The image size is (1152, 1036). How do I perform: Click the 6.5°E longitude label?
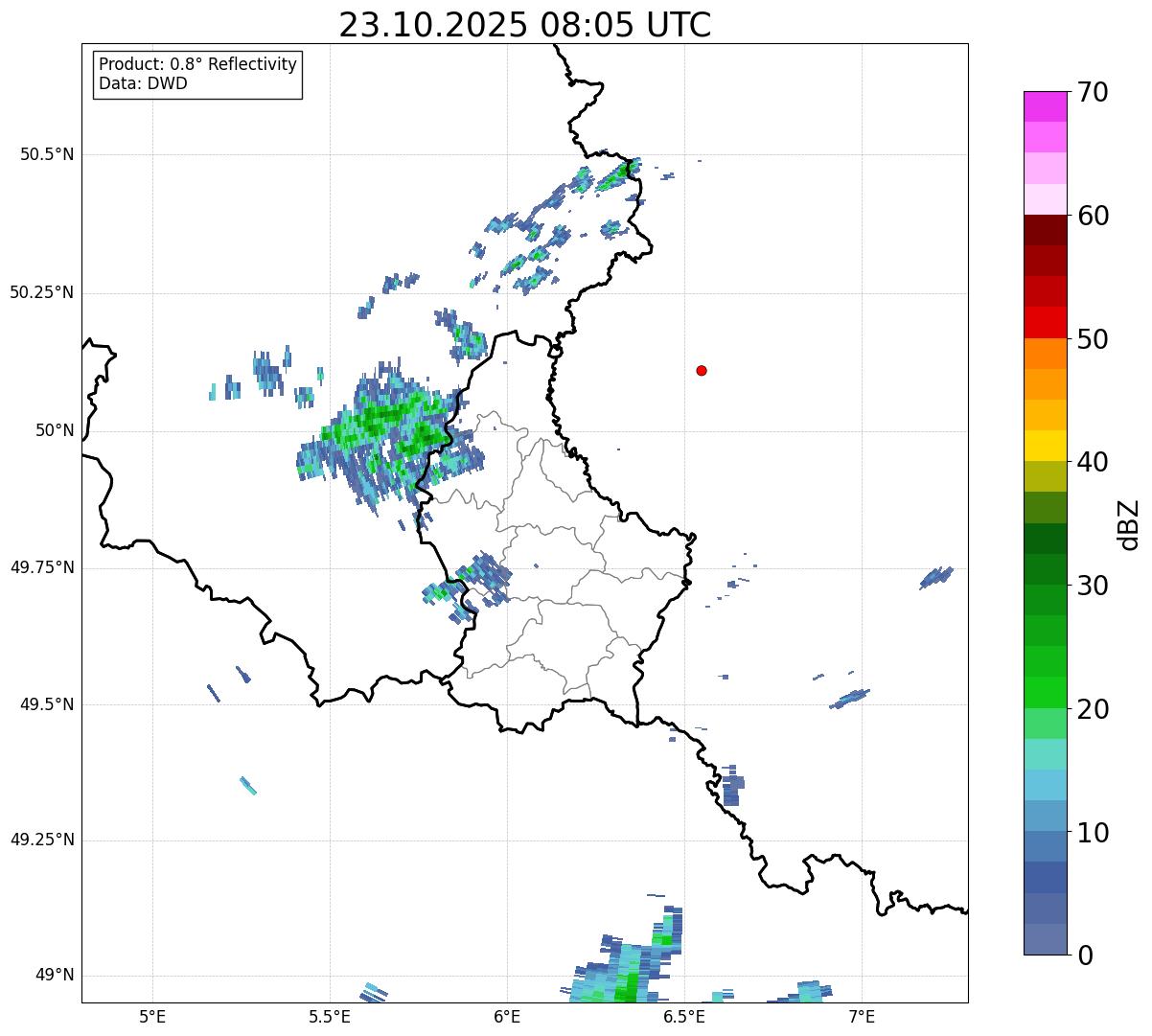pyautogui.click(x=684, y=1017)
